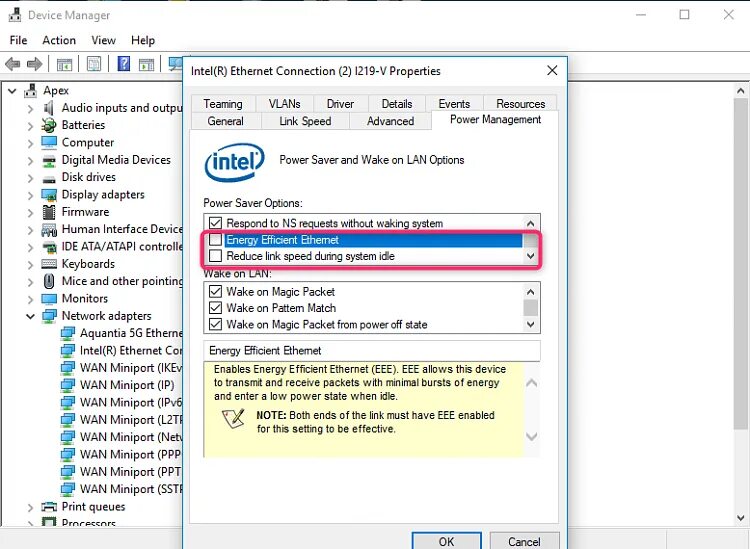
Task: Click the Back arrow toolbar icon
Action: click(13, 64)
